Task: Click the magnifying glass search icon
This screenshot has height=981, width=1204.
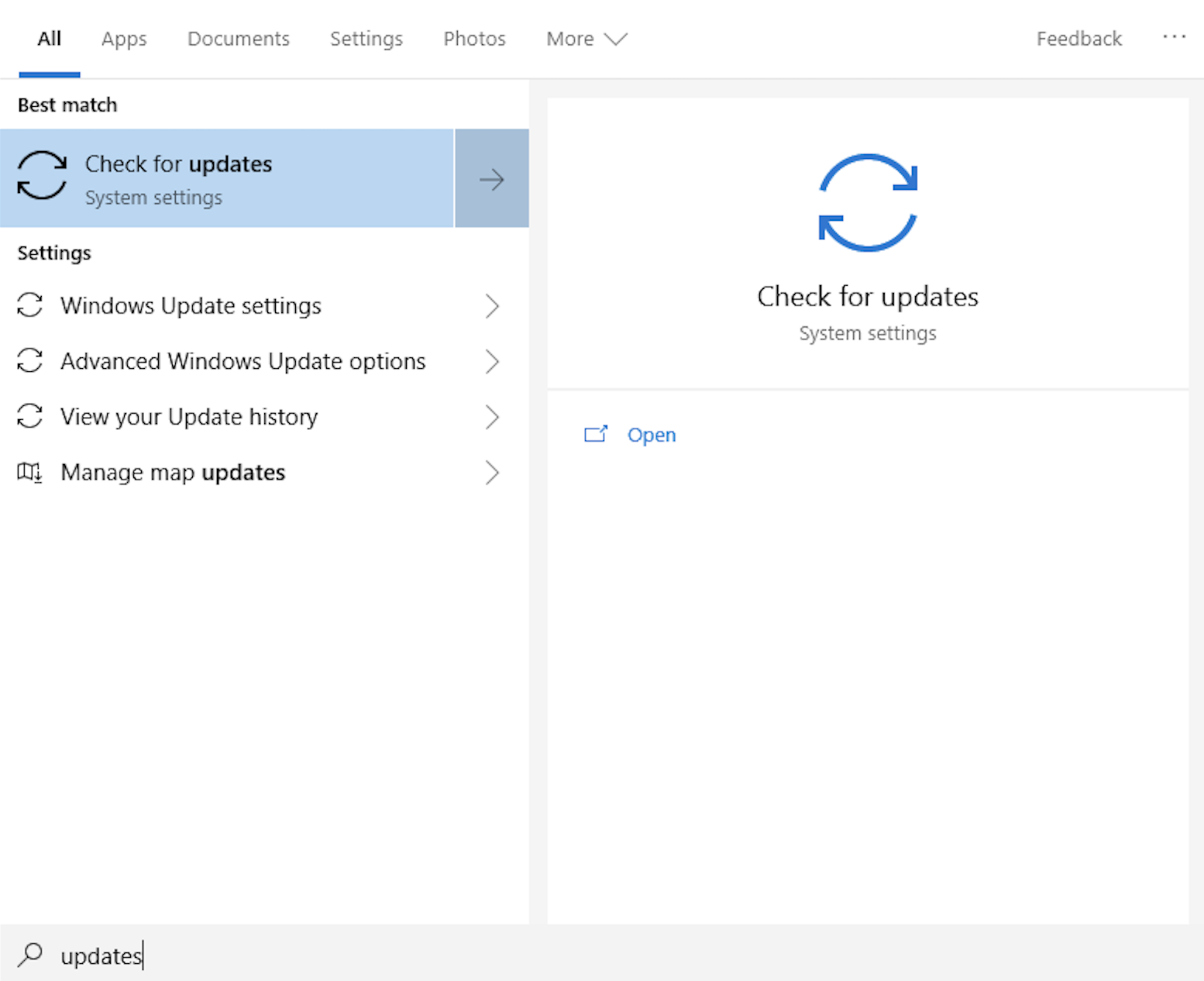Action: pos(30,954)
